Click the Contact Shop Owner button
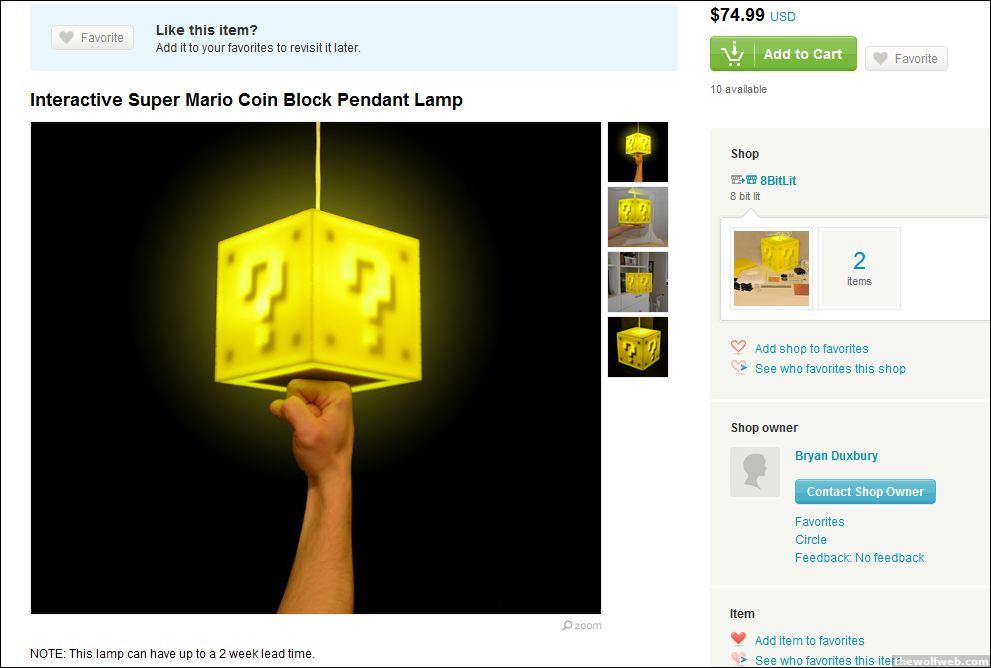Image resolution: width=991 pixels, height=668 pixels. pyautogui.click(x=865, y=492)
